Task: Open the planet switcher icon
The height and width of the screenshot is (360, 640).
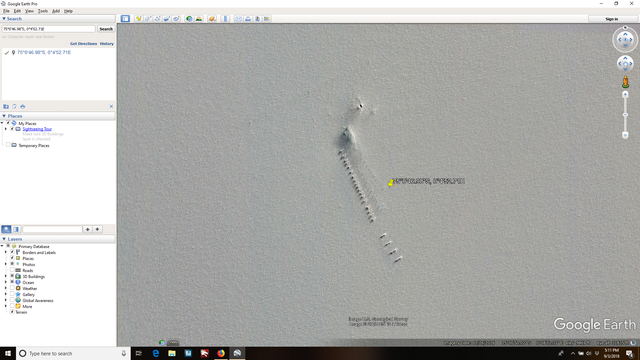Action: 212,19
